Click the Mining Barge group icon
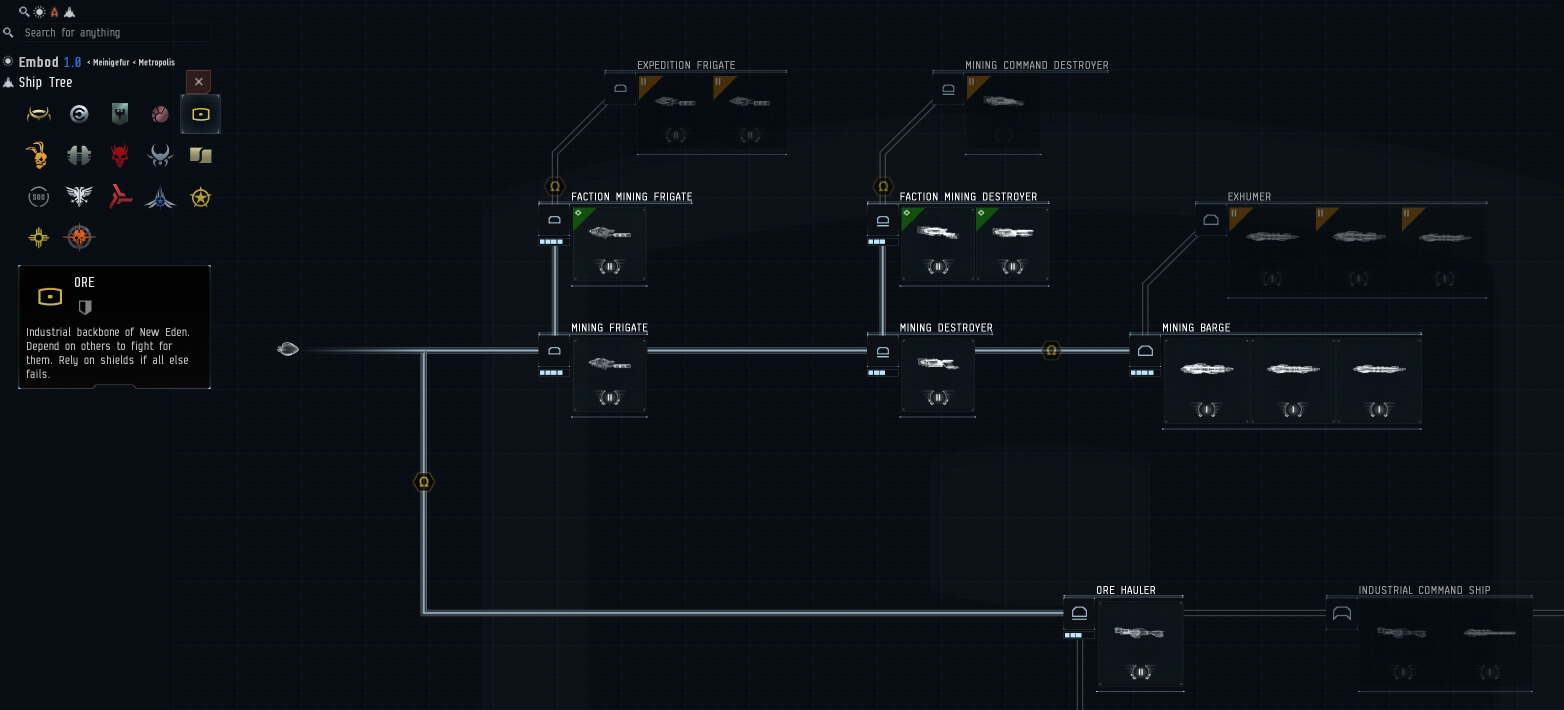 coord(1146,351)
